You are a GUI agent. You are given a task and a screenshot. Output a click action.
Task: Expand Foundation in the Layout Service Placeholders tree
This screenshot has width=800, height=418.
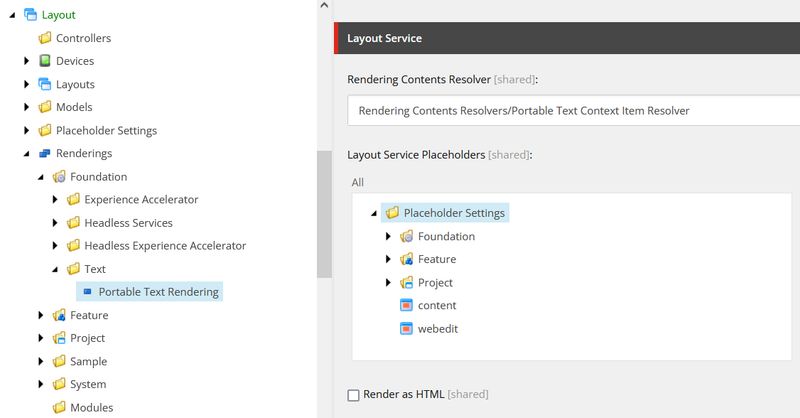point(388,236)
